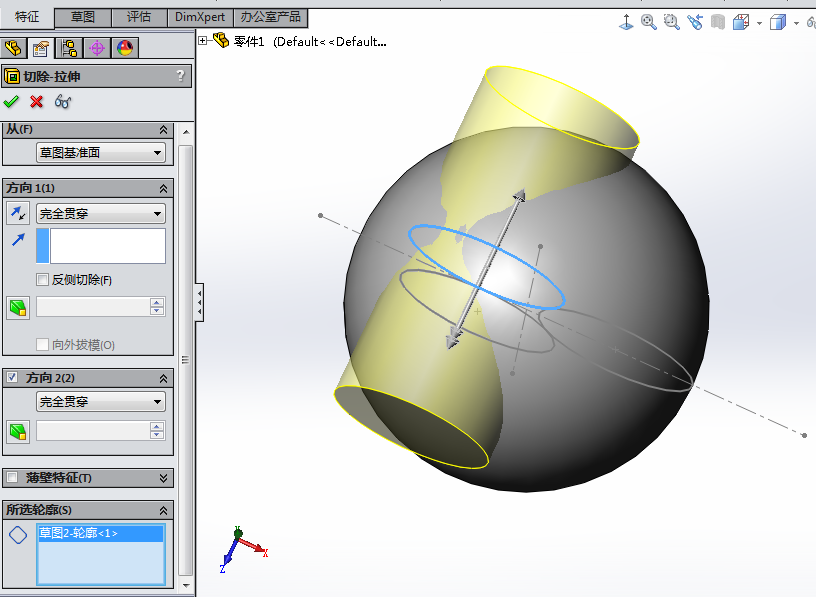Enable the 薄壁特征 checkbox
816x597 pixels.
13,478
